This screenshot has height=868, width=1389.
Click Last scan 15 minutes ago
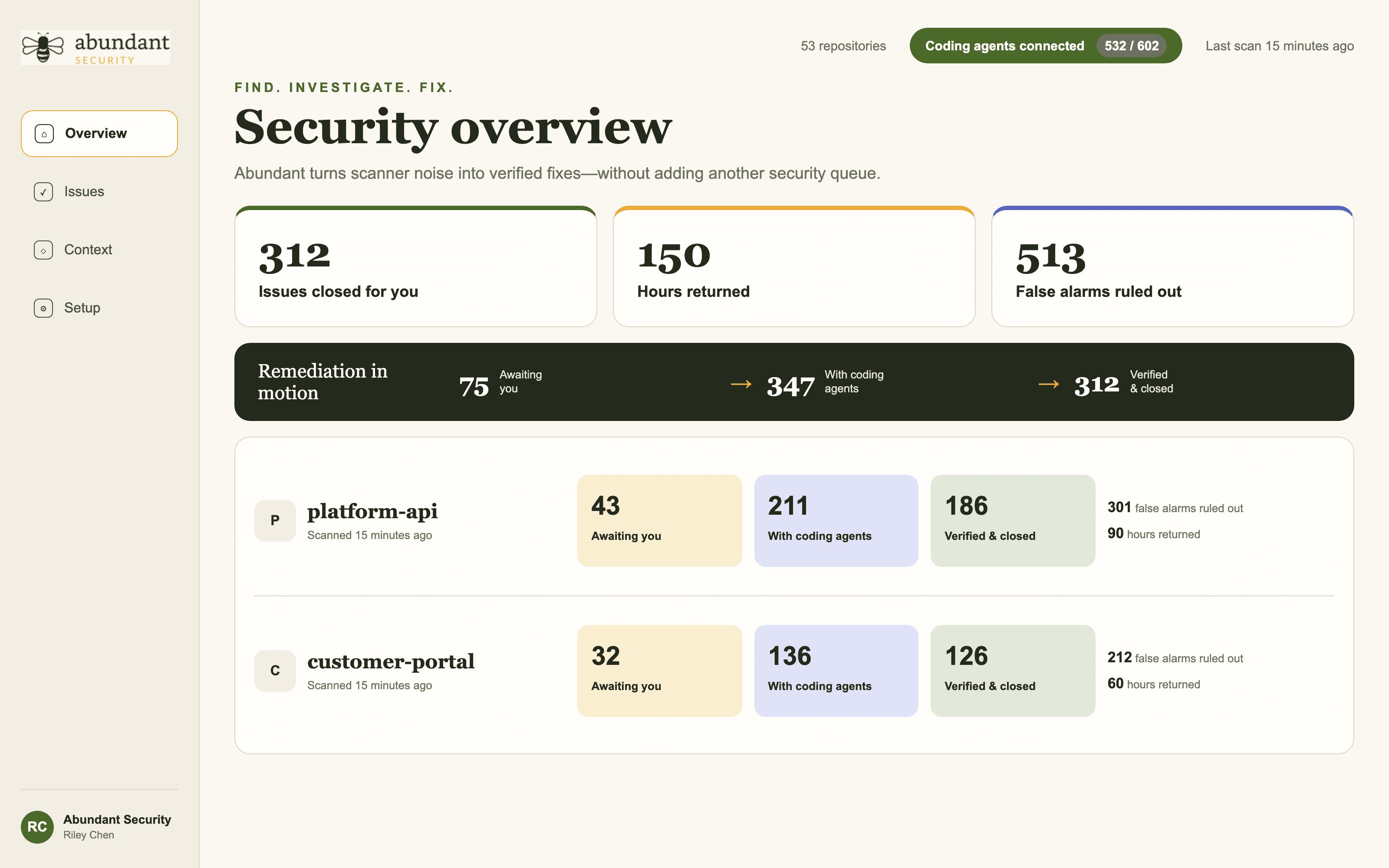(x=1279, y=46)
